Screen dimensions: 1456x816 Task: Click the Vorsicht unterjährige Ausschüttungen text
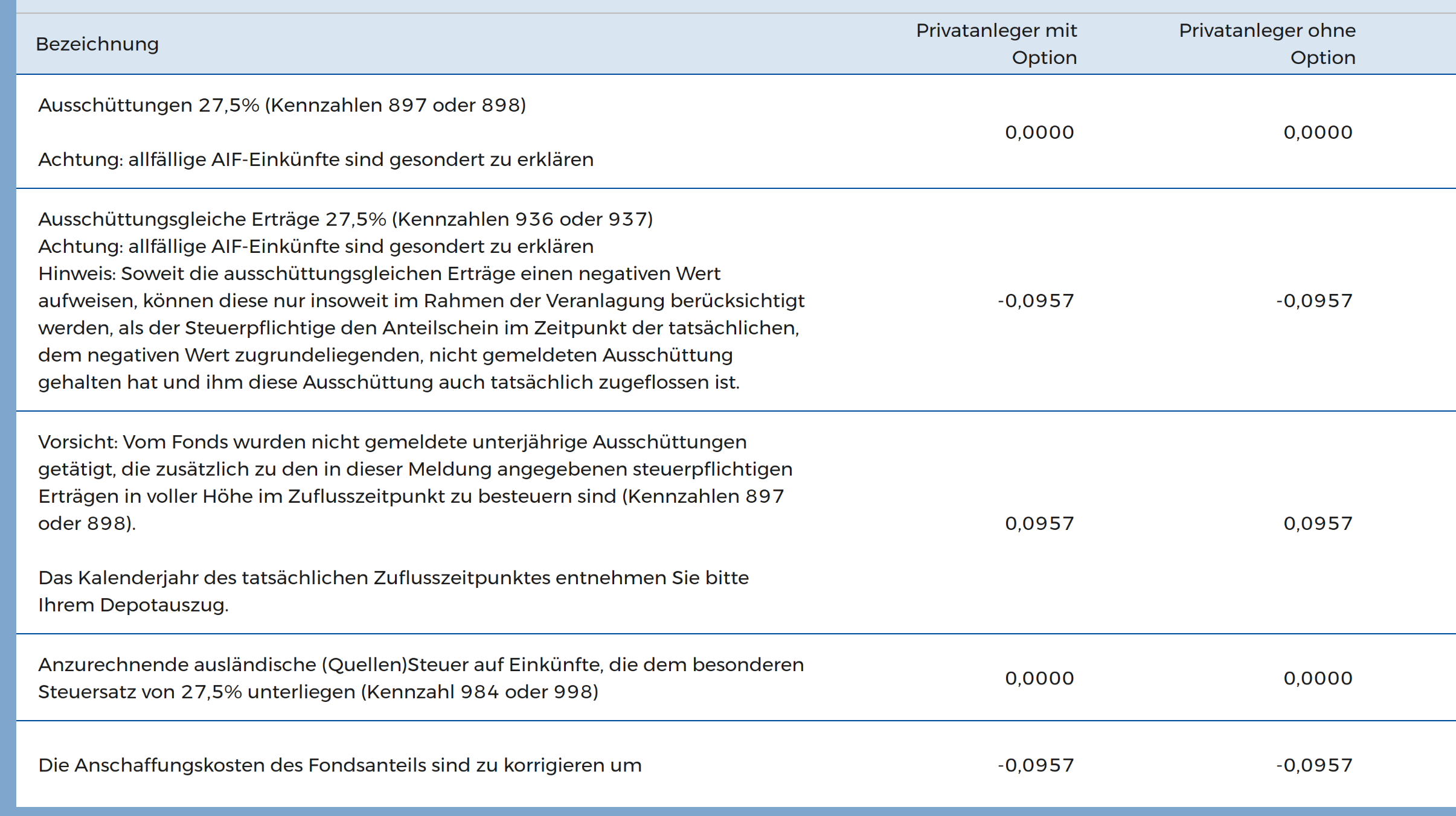tap(415, 482)
